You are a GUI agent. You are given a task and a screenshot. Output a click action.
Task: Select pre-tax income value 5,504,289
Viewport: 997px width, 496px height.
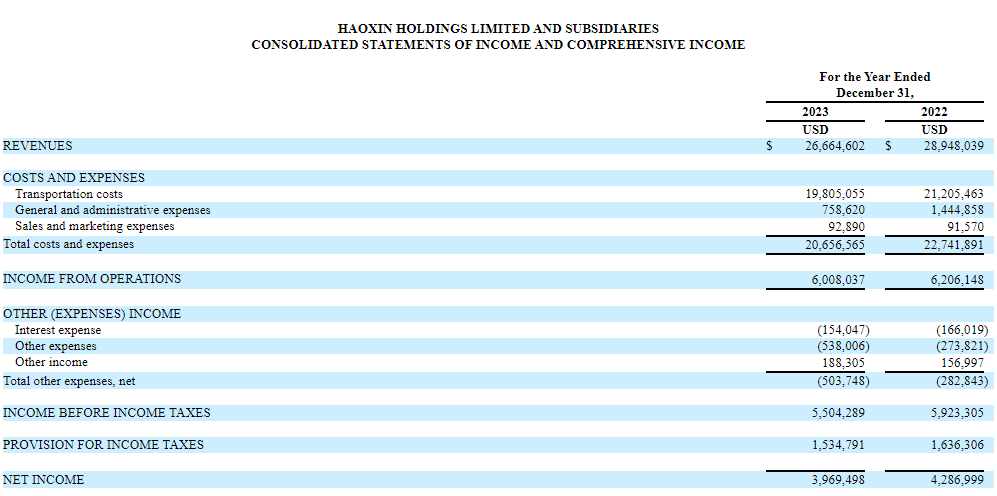click(x=839, y=413)
